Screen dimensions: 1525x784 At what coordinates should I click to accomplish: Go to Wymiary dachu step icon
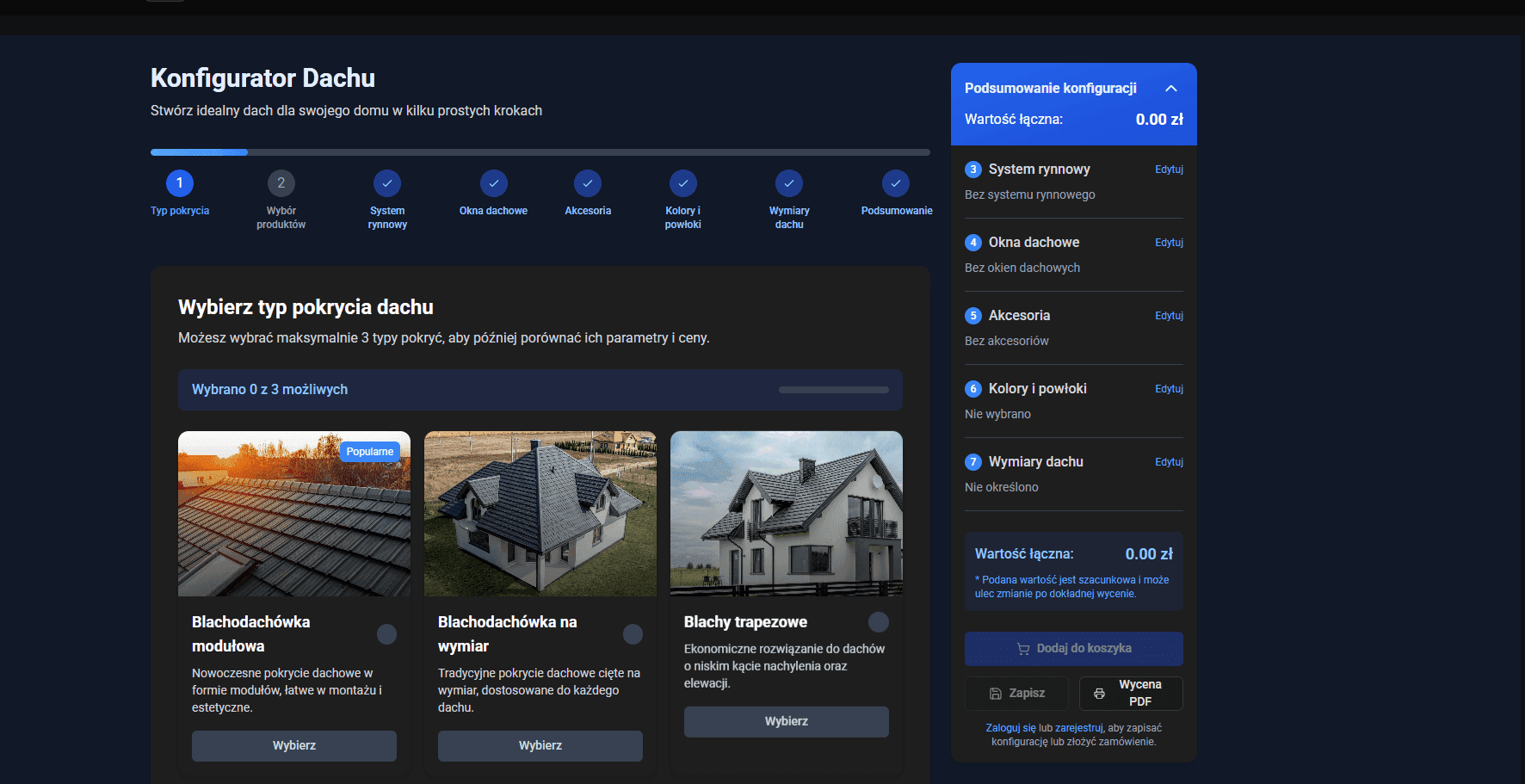[789, 183]
